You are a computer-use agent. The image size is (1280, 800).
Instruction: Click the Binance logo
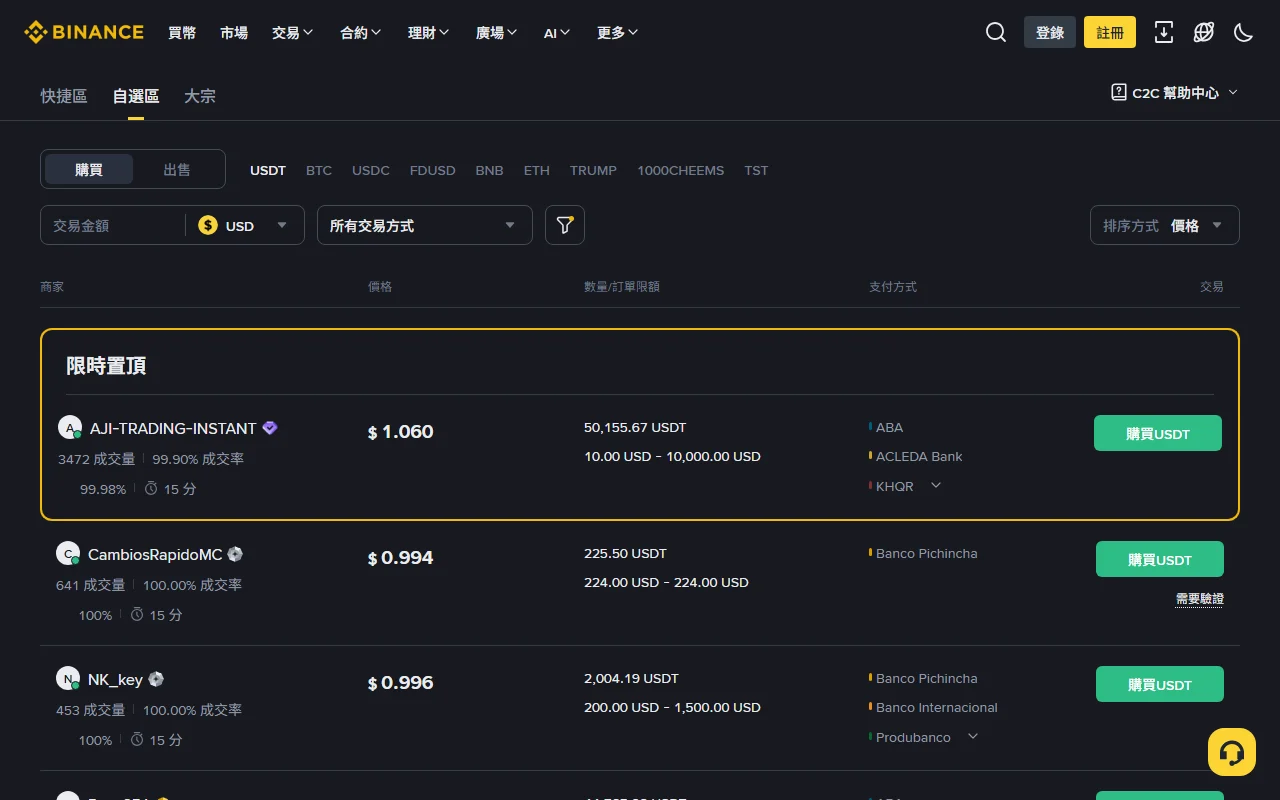click(84, 32)
